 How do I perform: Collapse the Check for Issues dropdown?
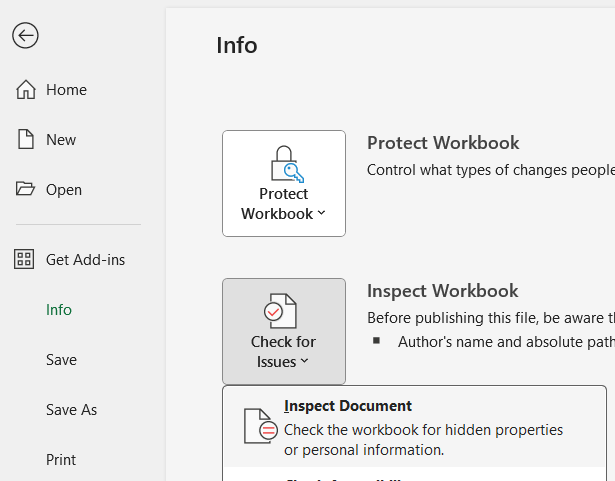coord(284,331)
